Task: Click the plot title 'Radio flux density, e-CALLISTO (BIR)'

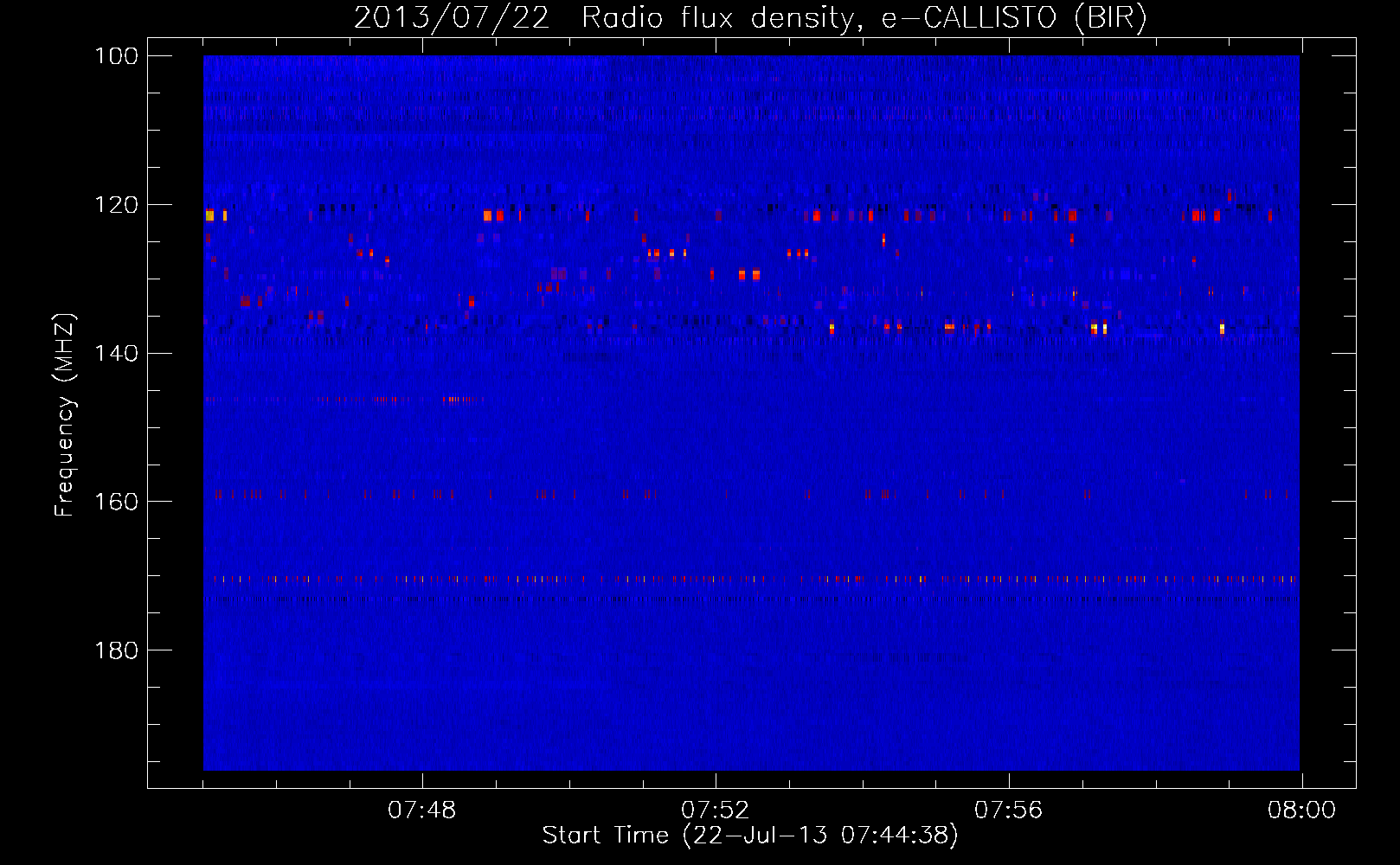Action: (x=864, y=18)
